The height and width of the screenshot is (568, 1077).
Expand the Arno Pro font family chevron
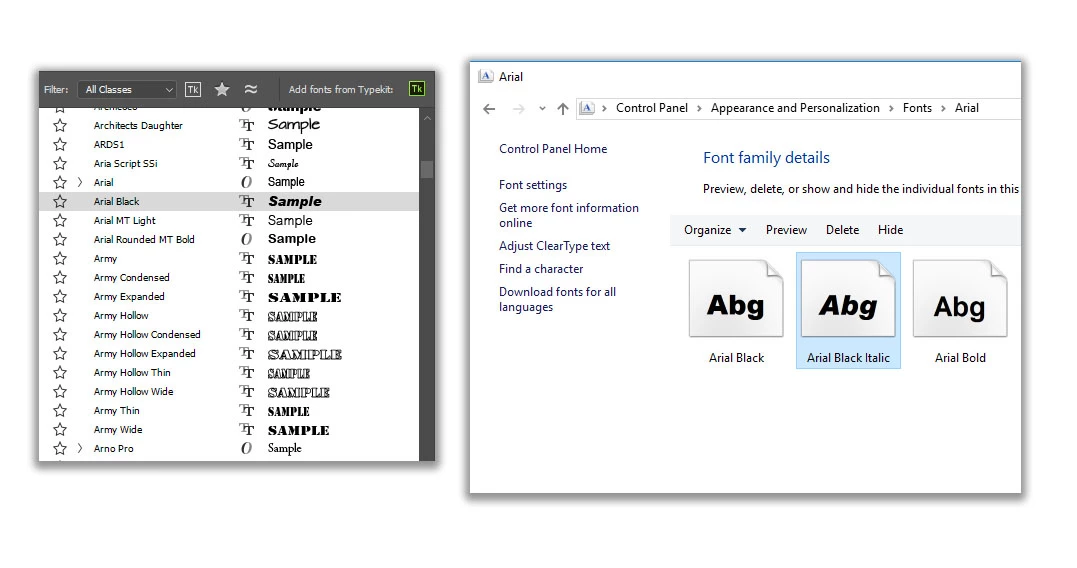pos(80,448)
